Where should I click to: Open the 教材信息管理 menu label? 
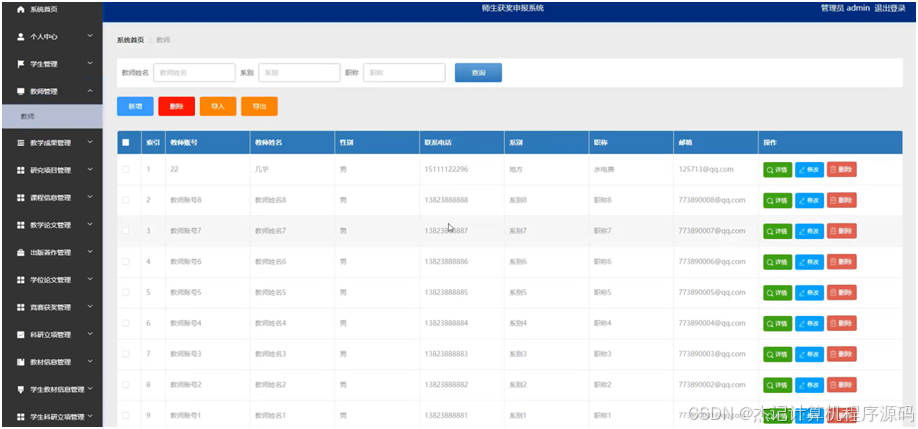50,362
